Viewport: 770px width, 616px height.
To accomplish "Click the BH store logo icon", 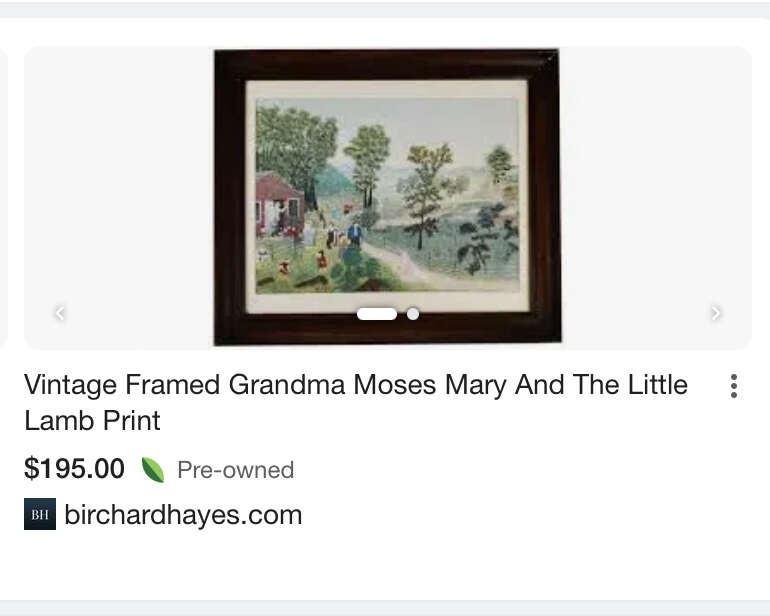I will [40, 514].
